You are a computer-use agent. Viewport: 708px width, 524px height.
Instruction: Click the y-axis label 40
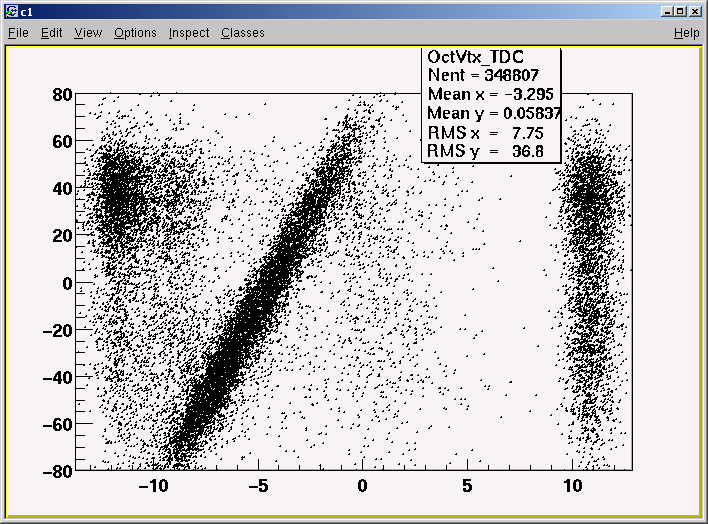pos(62,189)
